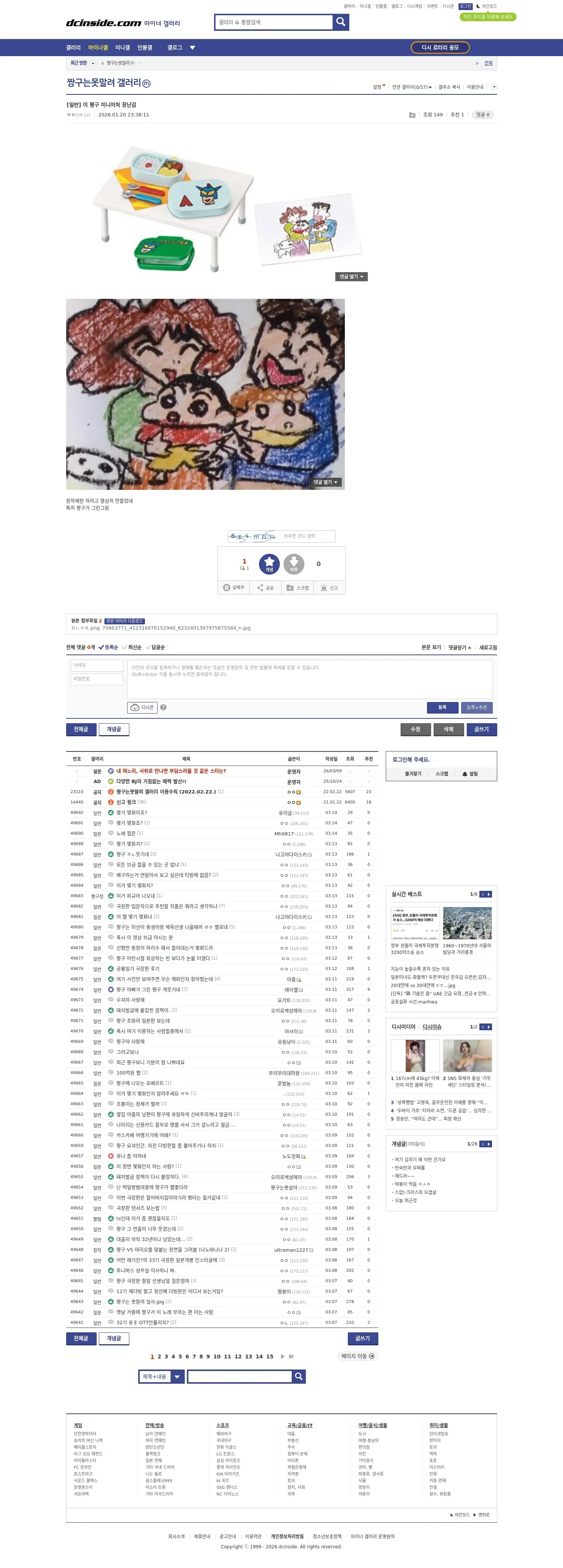Click the 개념 star recommend button
Viewport: 563px width, 1568px height.
point(269,564)
